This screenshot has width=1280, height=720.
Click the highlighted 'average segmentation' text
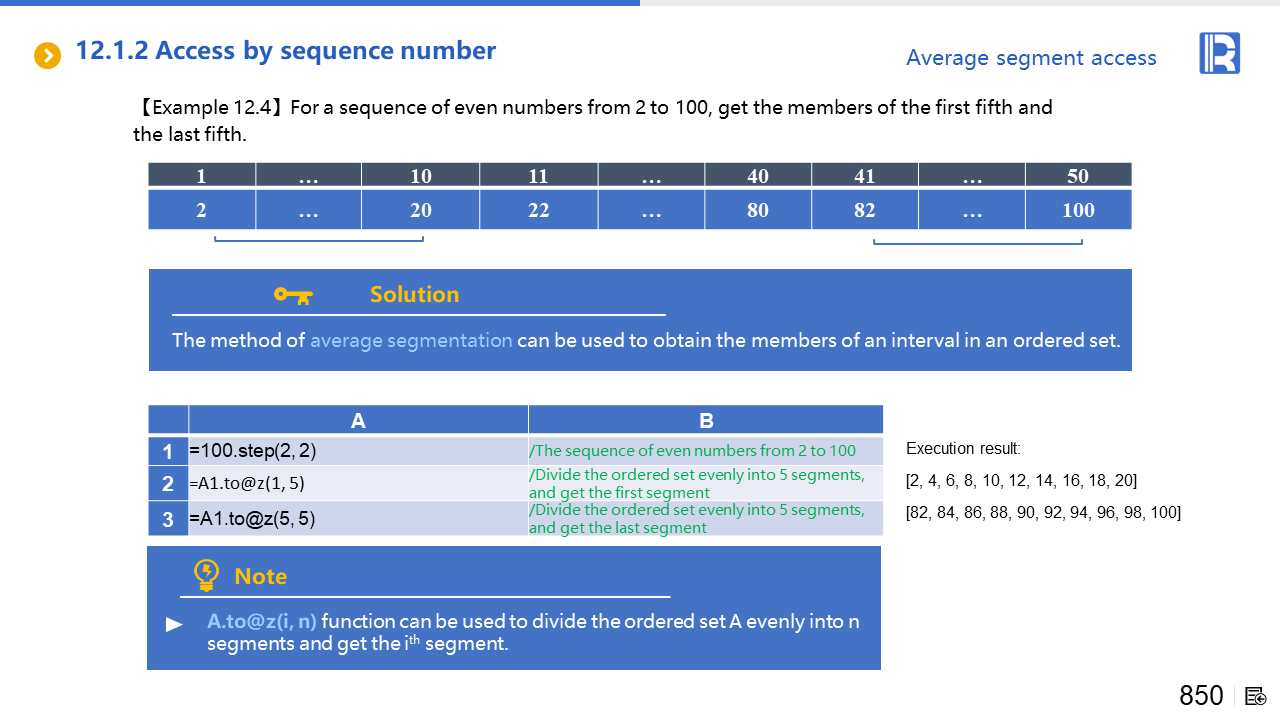coord(411,340)
